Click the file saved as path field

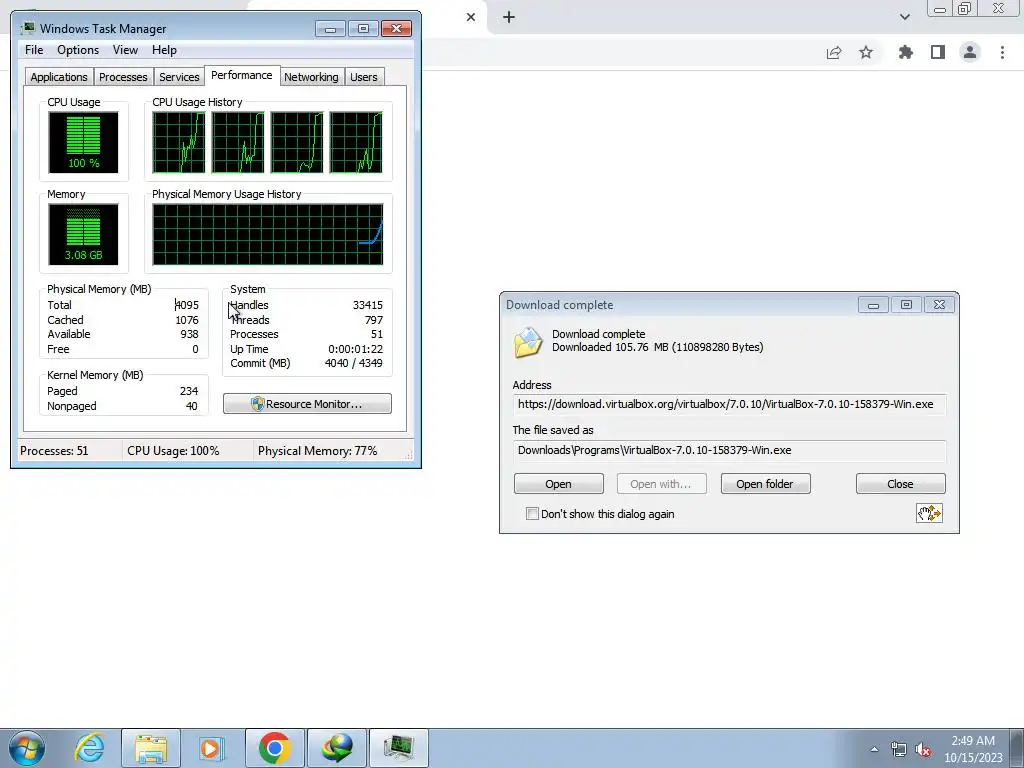coord(729,450)
